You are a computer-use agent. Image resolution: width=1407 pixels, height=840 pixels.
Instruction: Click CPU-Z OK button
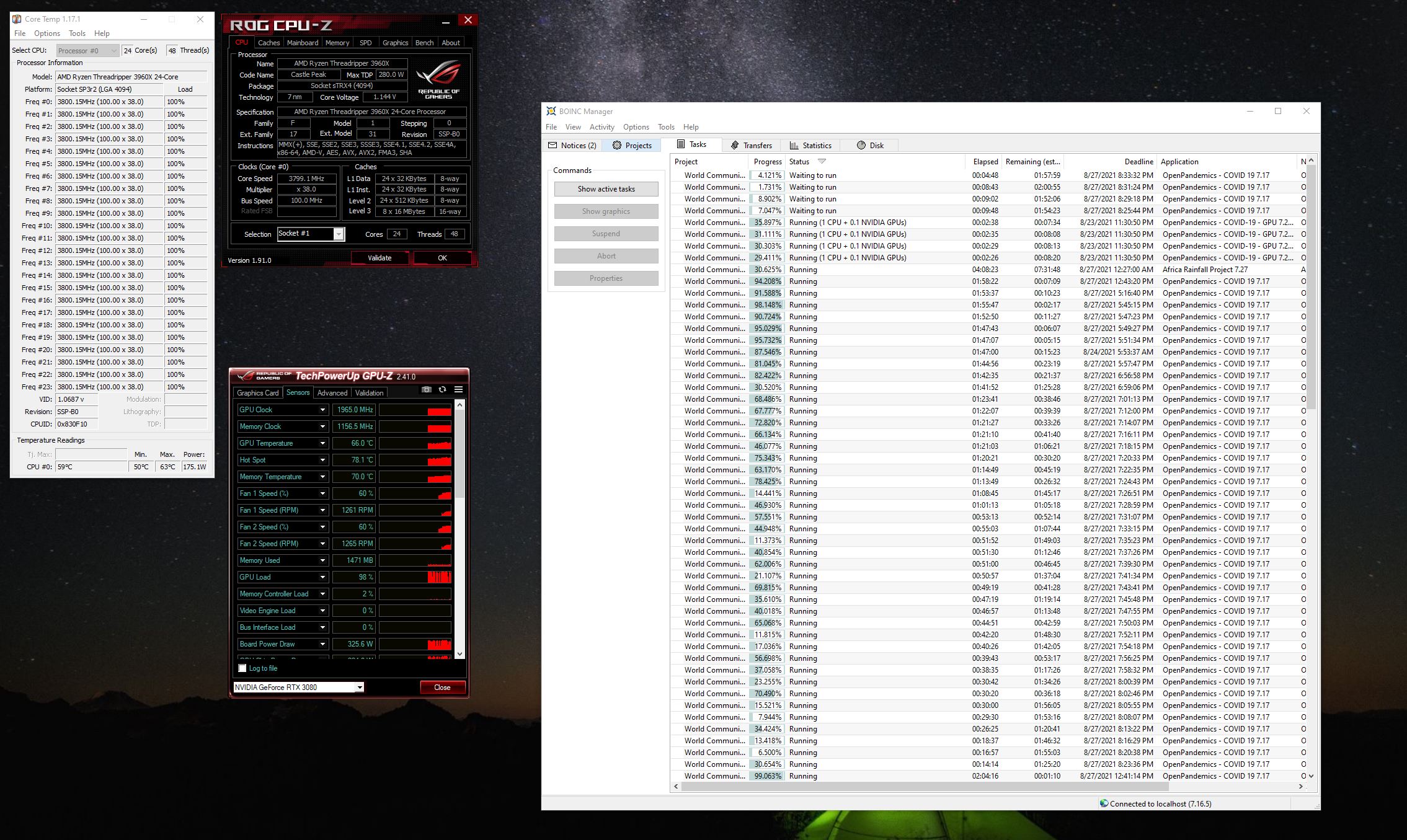click(442, 258)
